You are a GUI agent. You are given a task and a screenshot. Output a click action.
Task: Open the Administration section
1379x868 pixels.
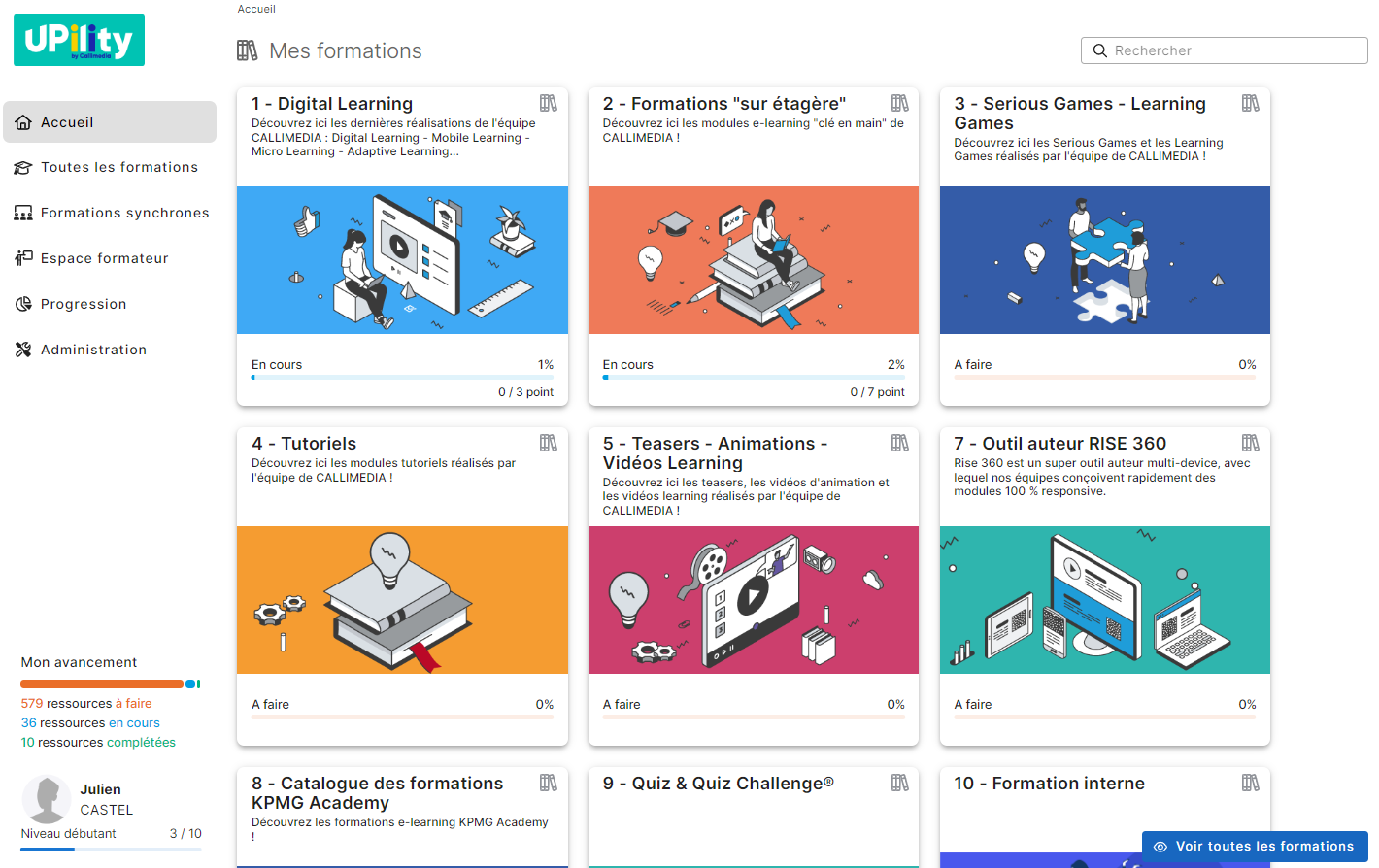(x=110, y=350)
